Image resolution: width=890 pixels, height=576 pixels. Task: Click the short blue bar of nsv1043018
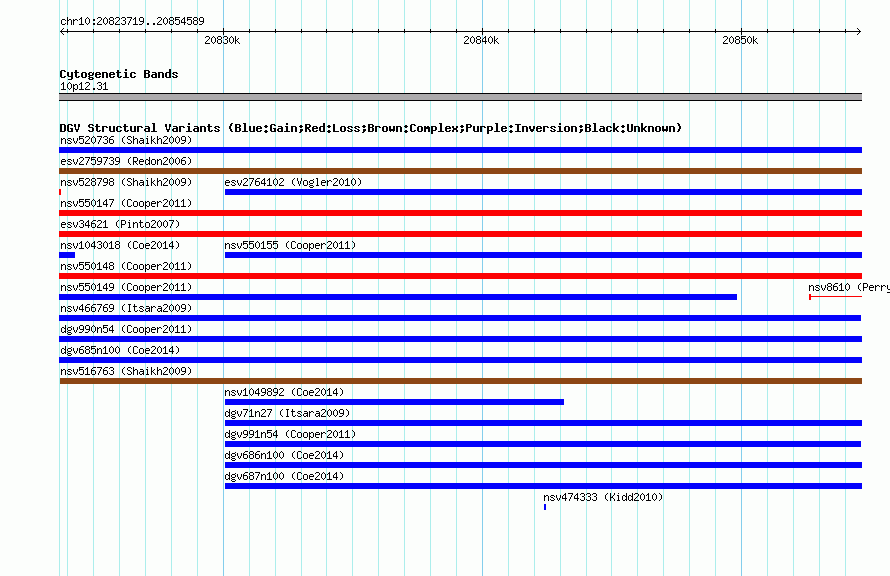coord(67,255)
